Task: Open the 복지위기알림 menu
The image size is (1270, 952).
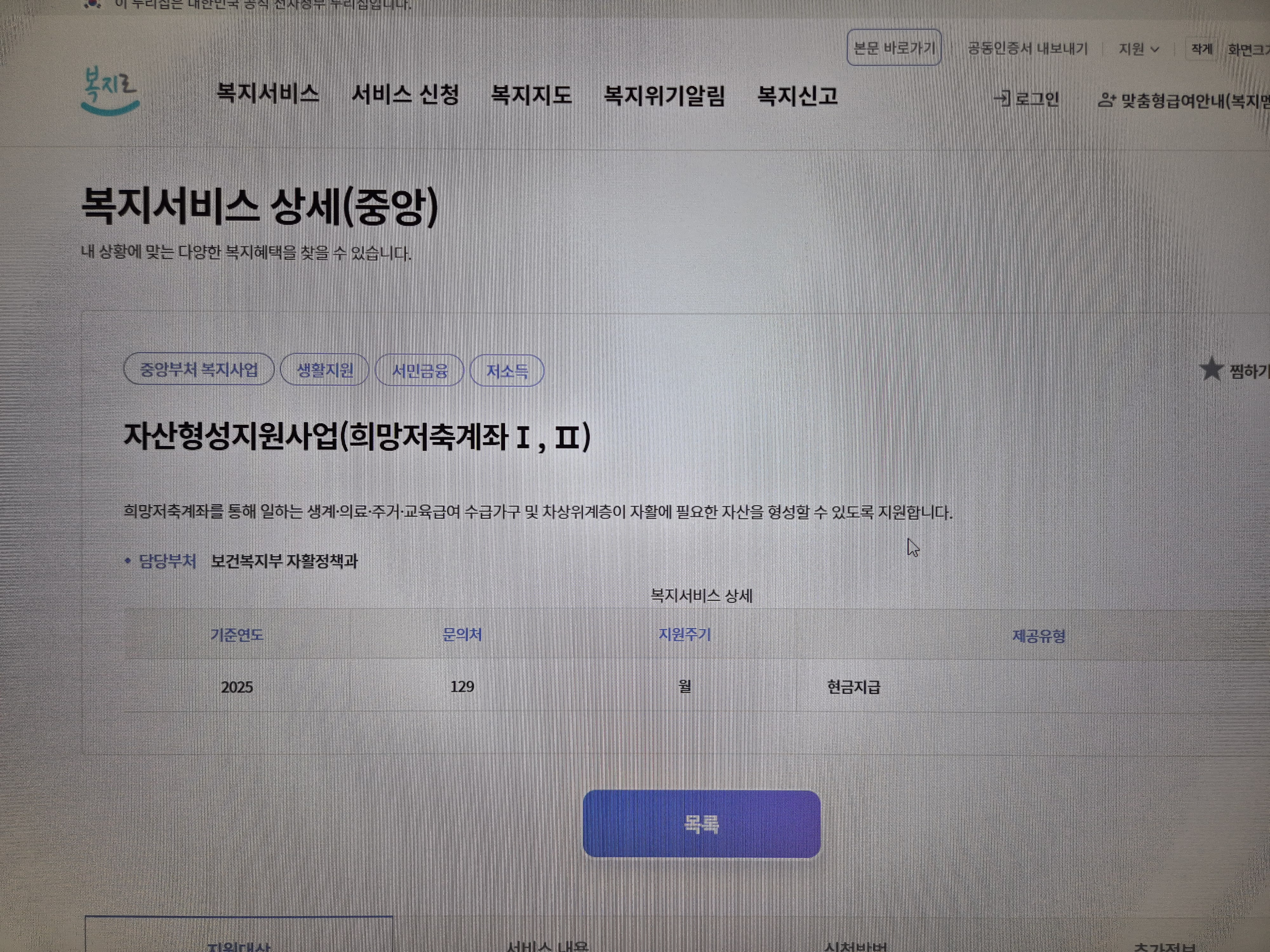Action: coord(664,96)
